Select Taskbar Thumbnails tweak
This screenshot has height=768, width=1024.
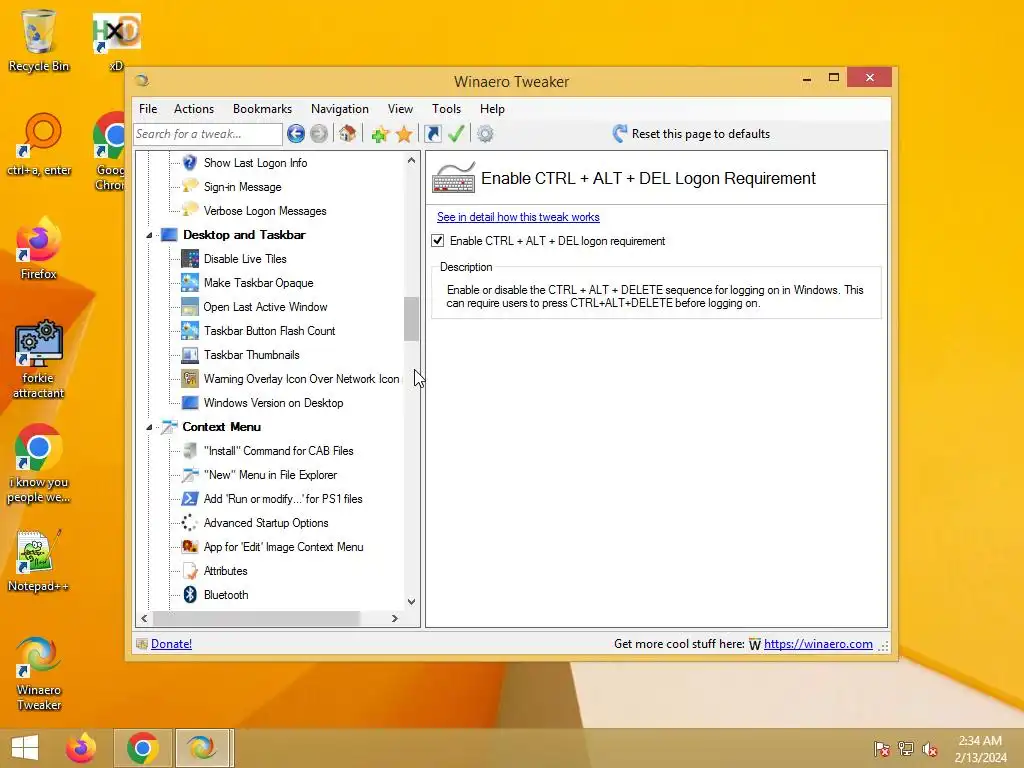pos(251,355)
